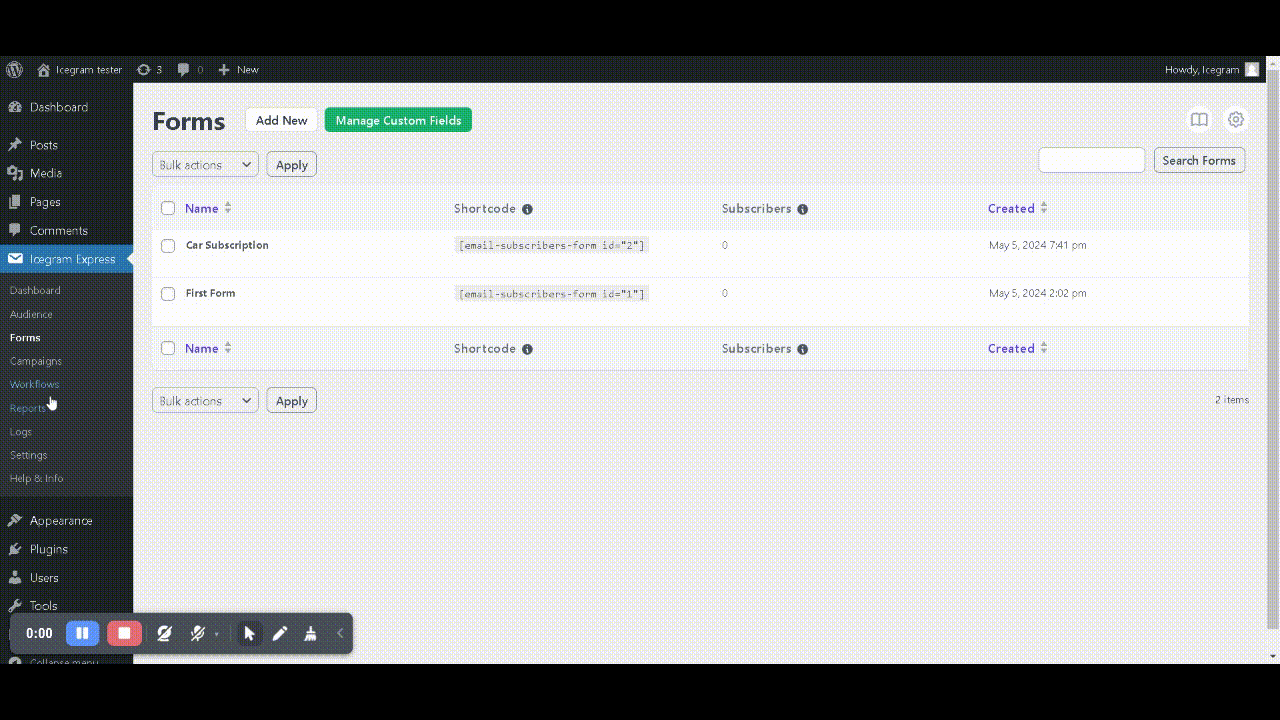Open Posts in the admin sidebar

click(44, 145)
